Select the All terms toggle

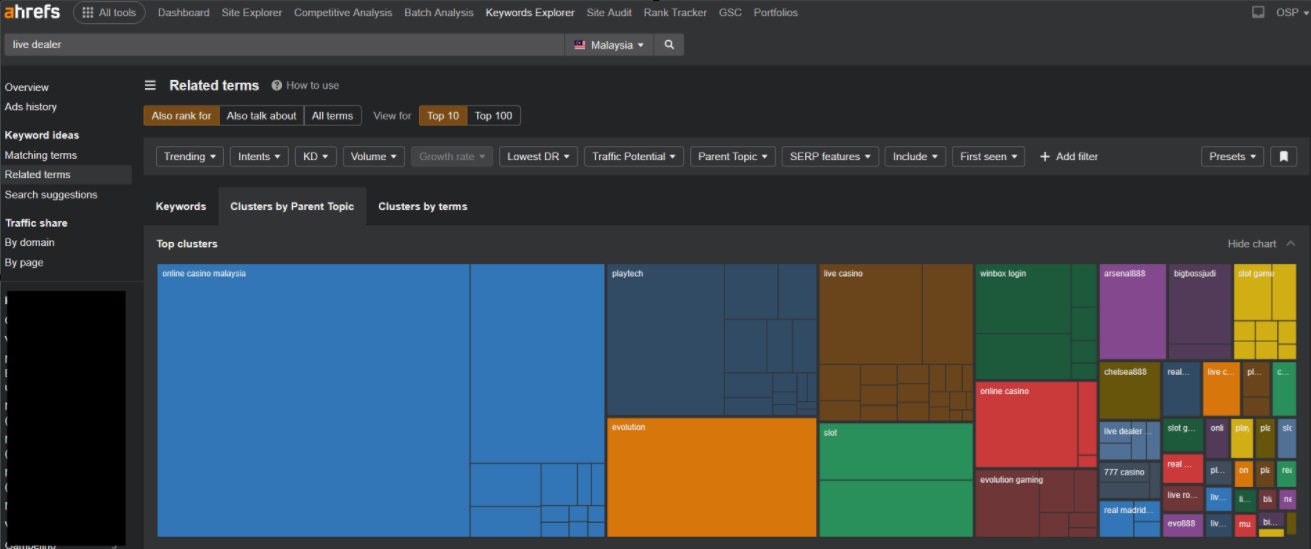click(x=332, y=116)
